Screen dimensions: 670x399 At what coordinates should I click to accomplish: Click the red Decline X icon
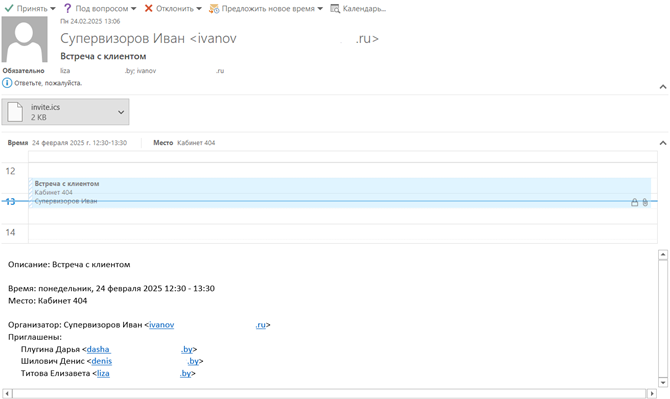tap(148, 8)
